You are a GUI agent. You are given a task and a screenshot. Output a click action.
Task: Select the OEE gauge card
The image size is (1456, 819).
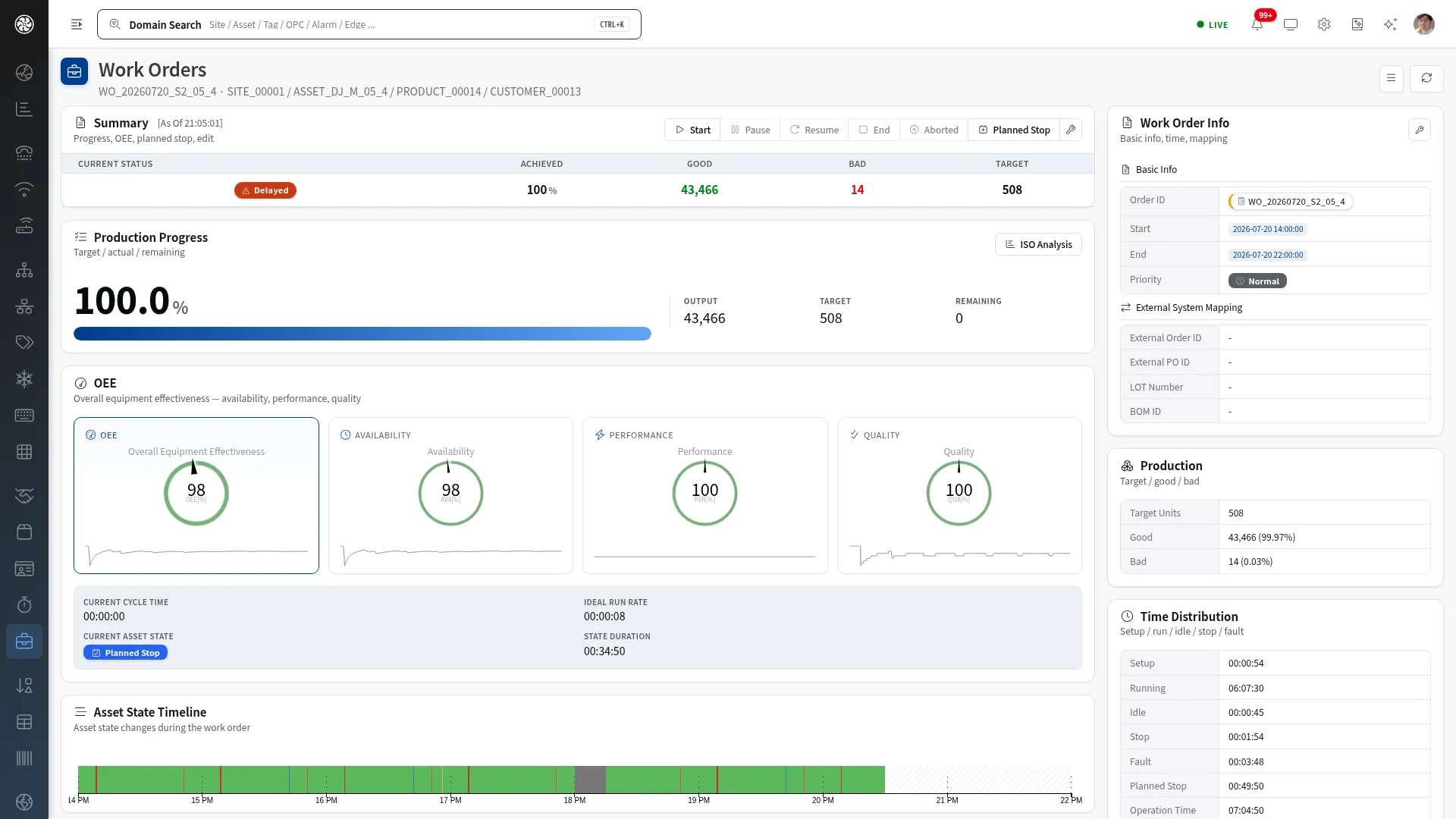tap(196, 495)
